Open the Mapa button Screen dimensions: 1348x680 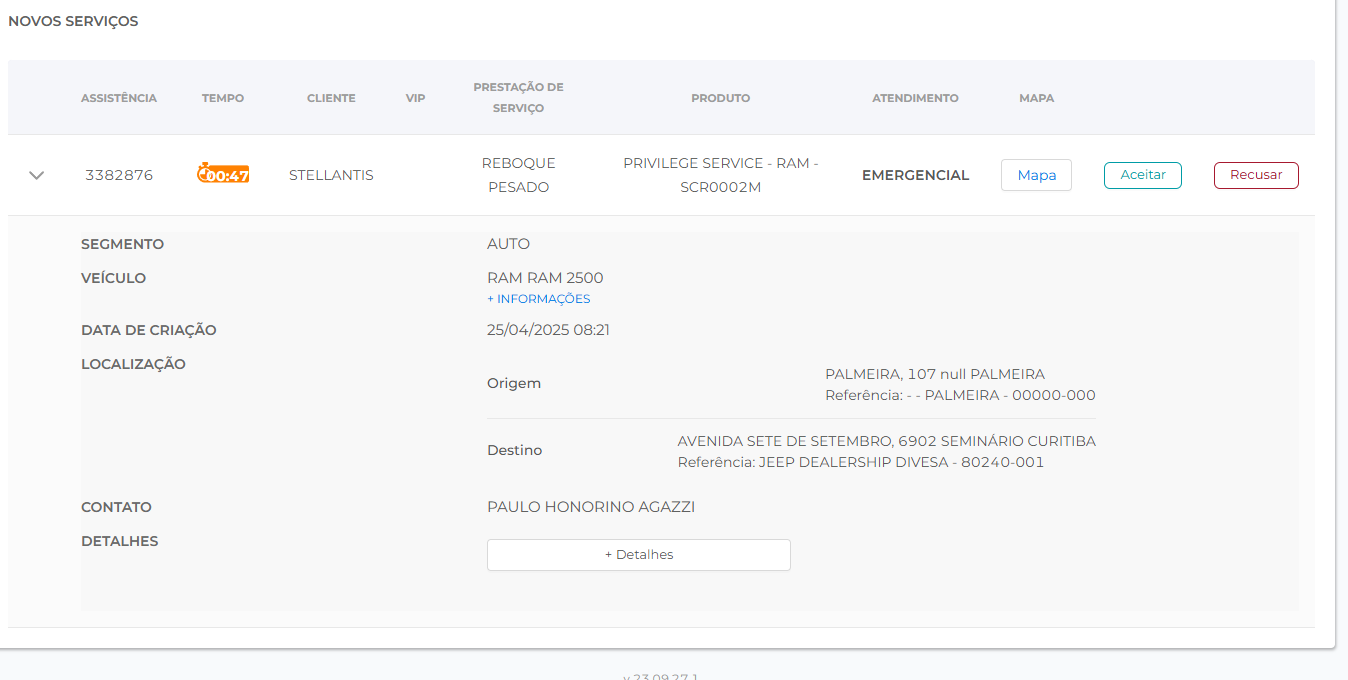pos(1036,175)
